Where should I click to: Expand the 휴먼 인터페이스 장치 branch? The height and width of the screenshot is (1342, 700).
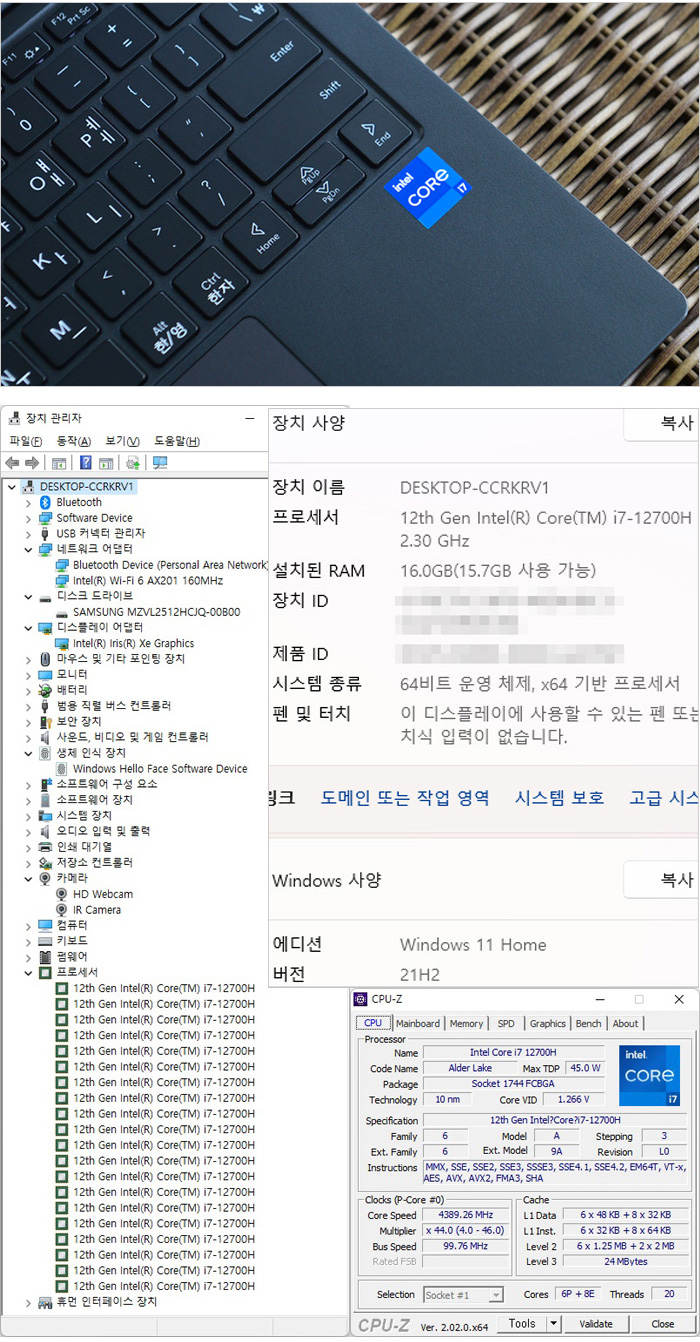pyautogui.click(x=28, y=1301)
